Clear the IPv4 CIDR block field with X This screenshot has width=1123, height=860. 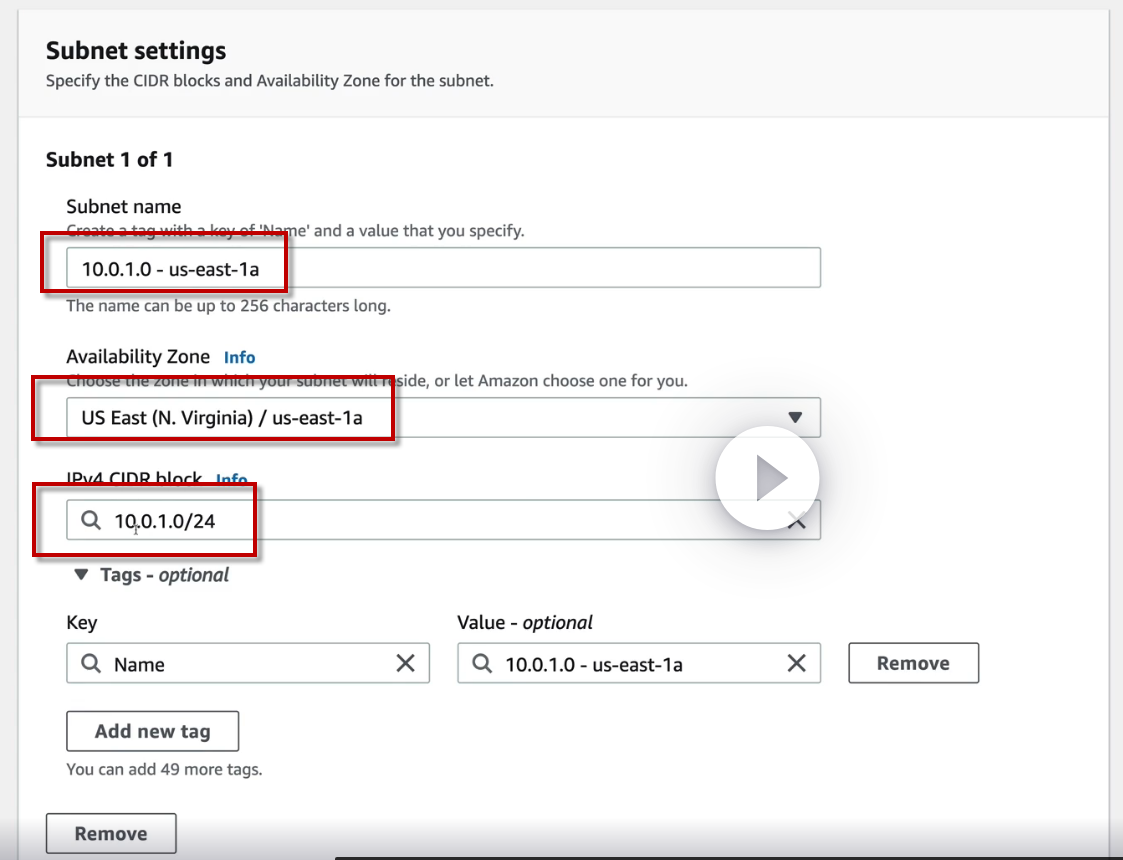pyautogui.click(x=797, y=520)
